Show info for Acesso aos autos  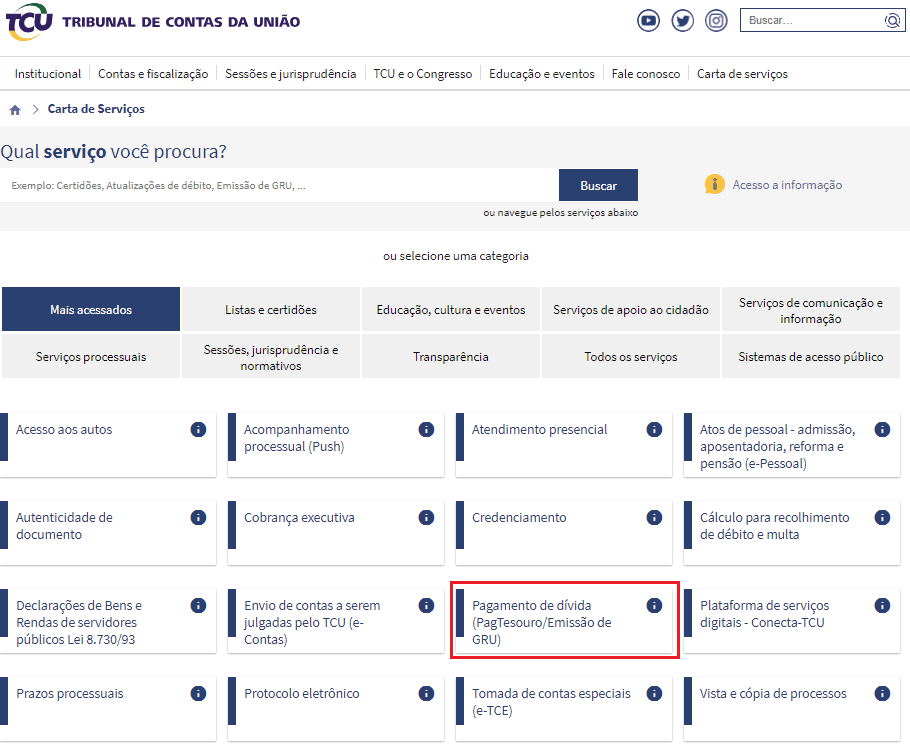[x=198, y=429]
